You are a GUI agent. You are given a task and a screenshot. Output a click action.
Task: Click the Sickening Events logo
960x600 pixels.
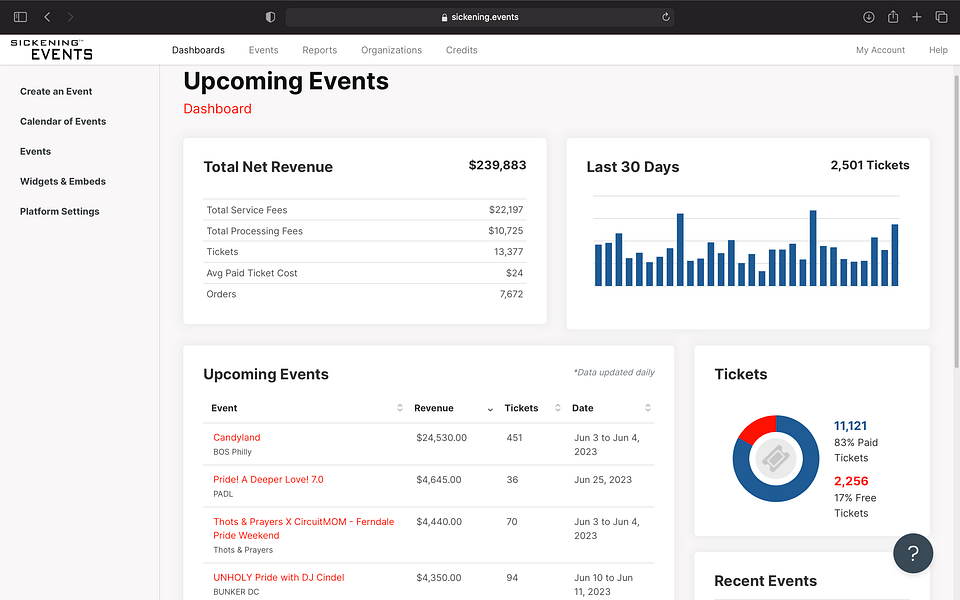51,50
